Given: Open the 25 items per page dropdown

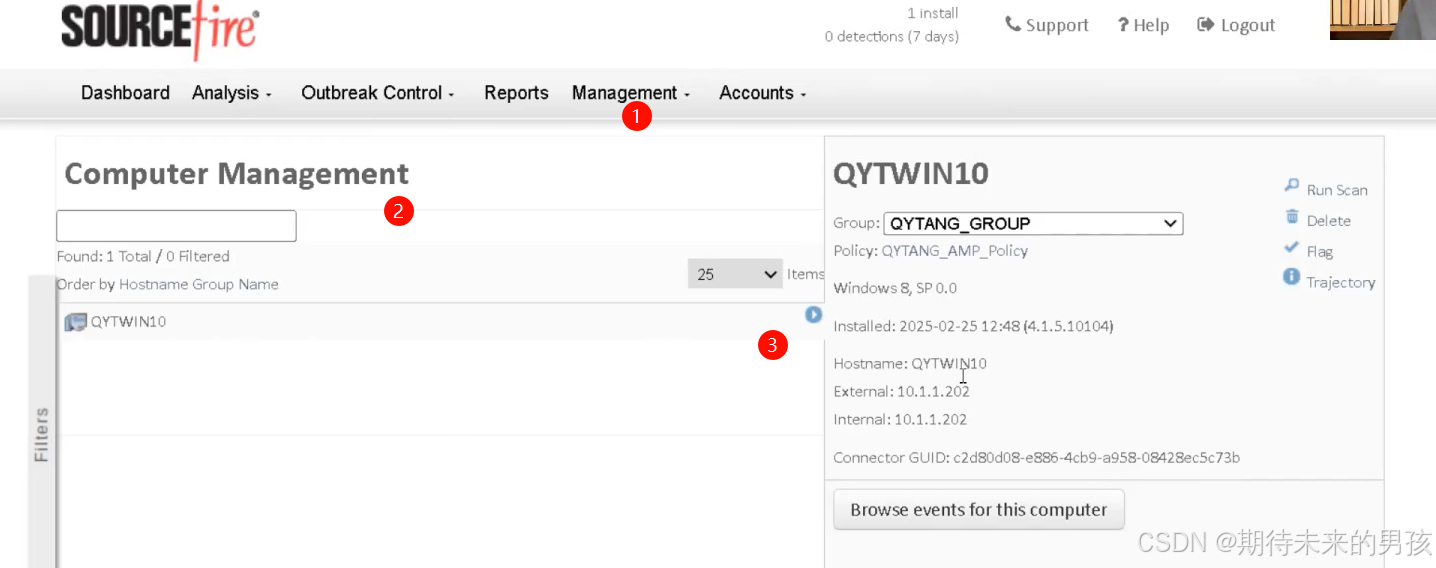Looking at the screenshot, I should point(735,274).
